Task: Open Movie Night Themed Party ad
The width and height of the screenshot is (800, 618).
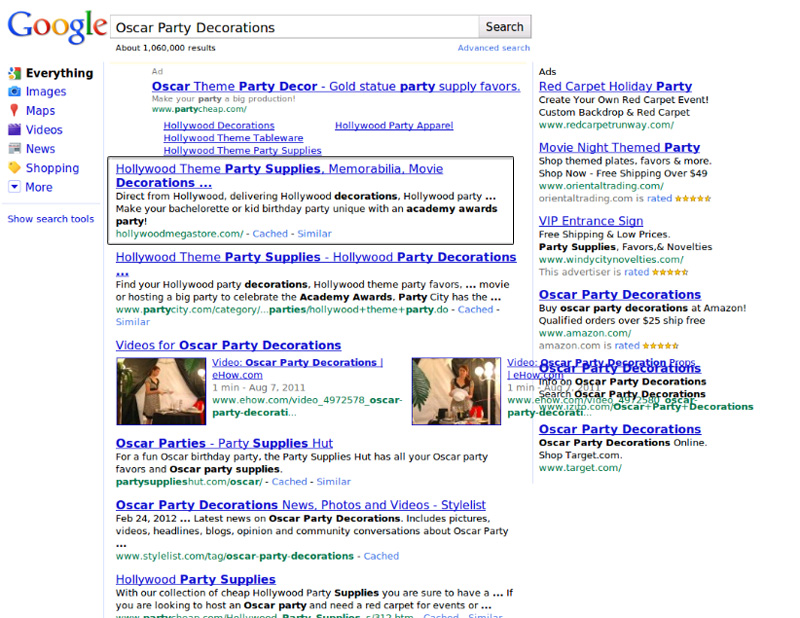Action: pyautogui.click(x=619, y=147)
